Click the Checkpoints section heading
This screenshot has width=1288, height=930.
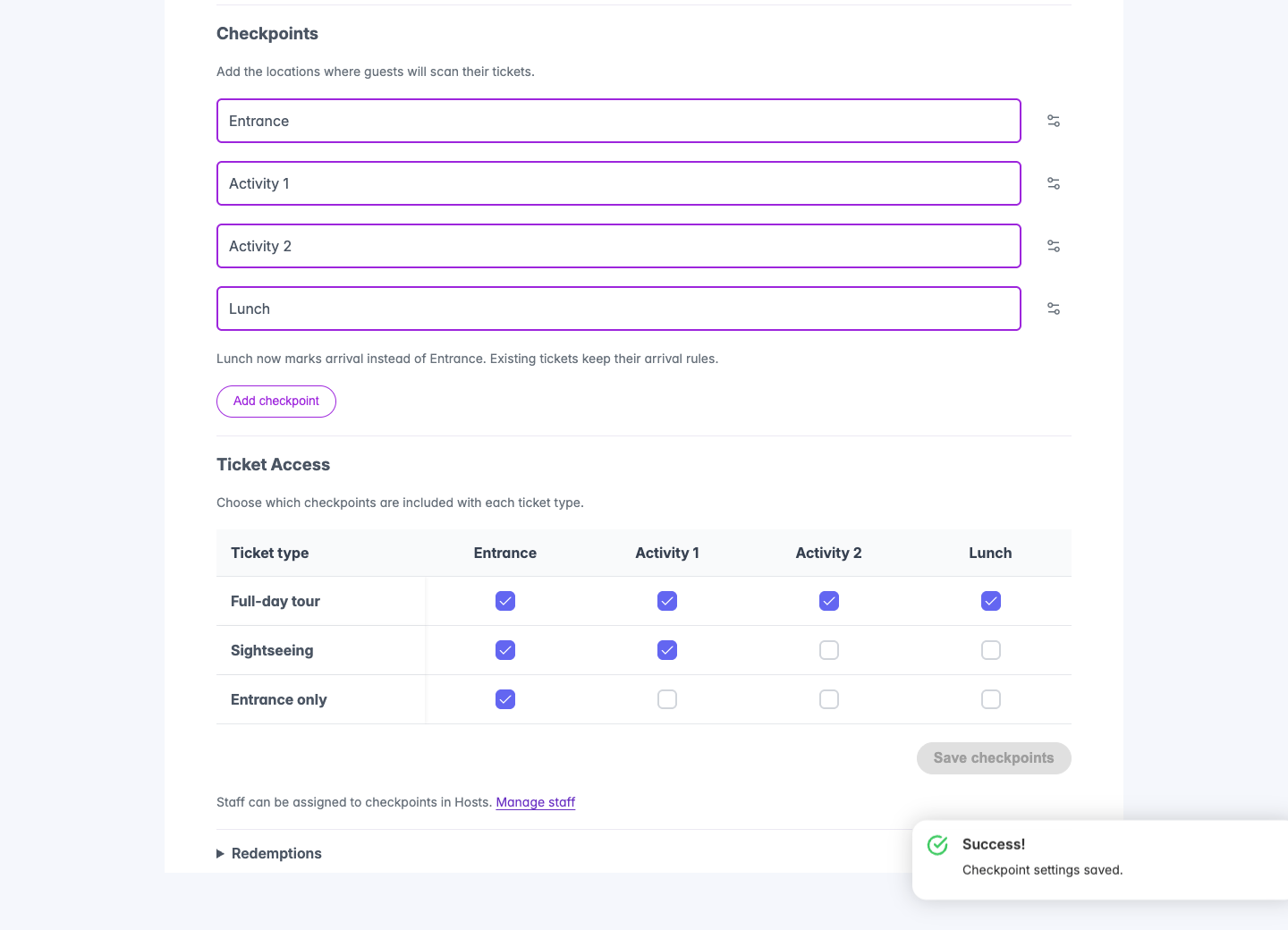click(267, 33)
